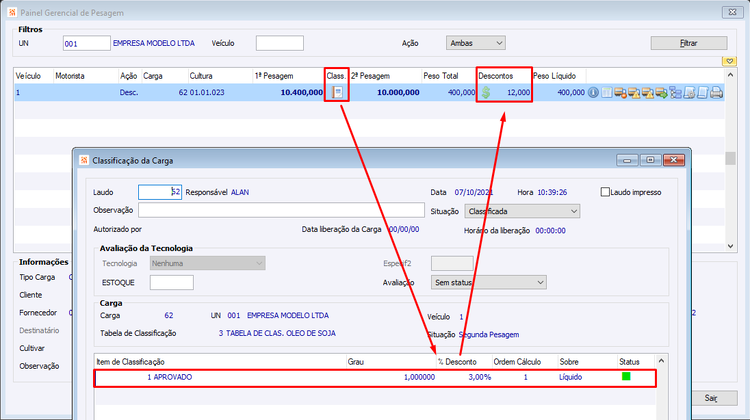Click the truck with red stop icon
750x420 pixels.
point(620,92)
